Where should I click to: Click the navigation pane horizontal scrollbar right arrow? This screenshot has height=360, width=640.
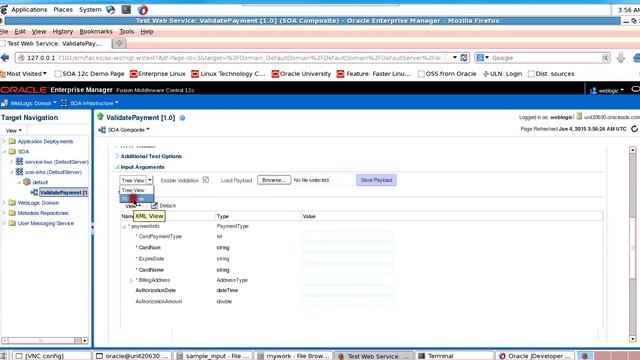(84, 340)
